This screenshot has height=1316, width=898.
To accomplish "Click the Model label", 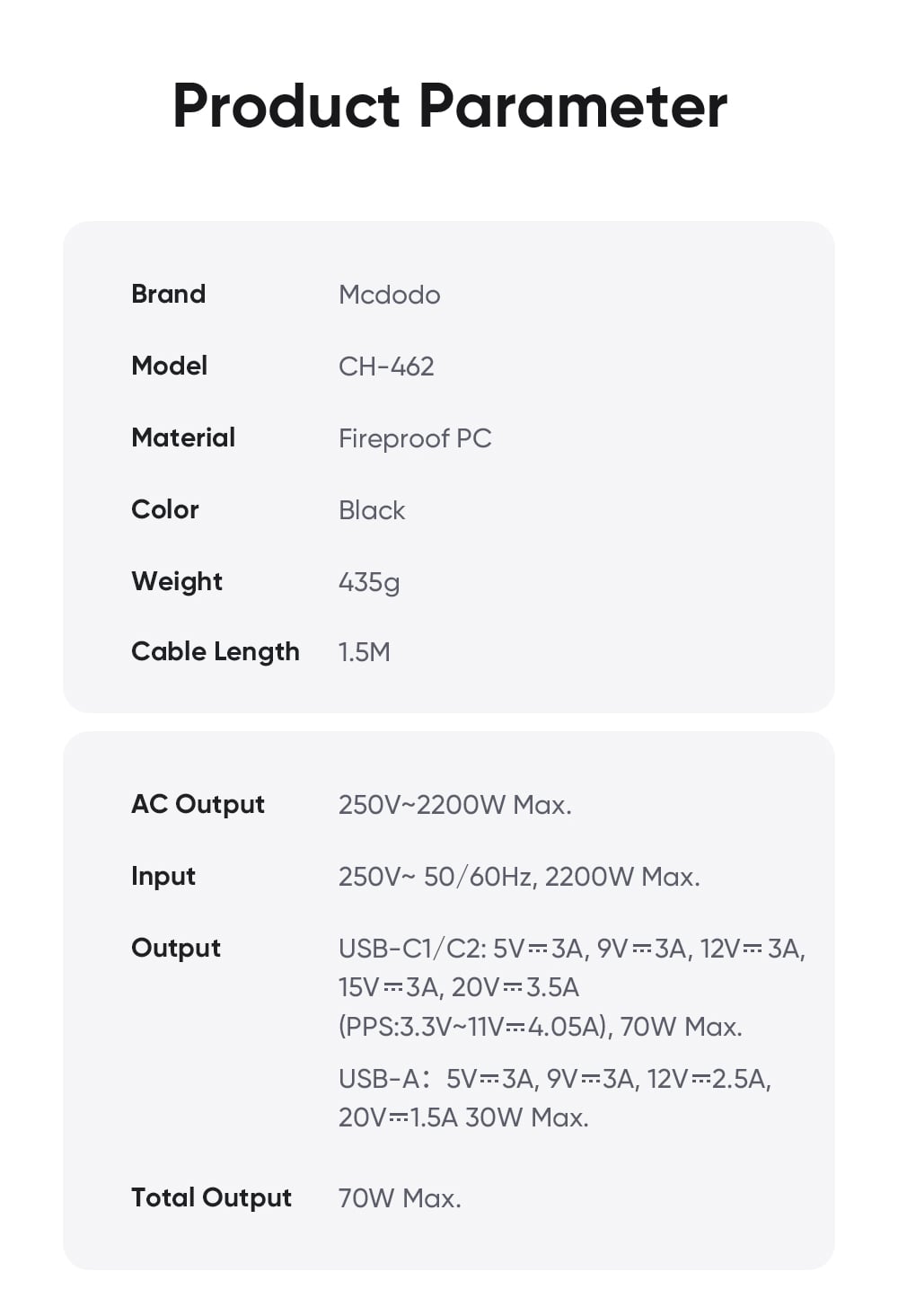I will point(169,366).
